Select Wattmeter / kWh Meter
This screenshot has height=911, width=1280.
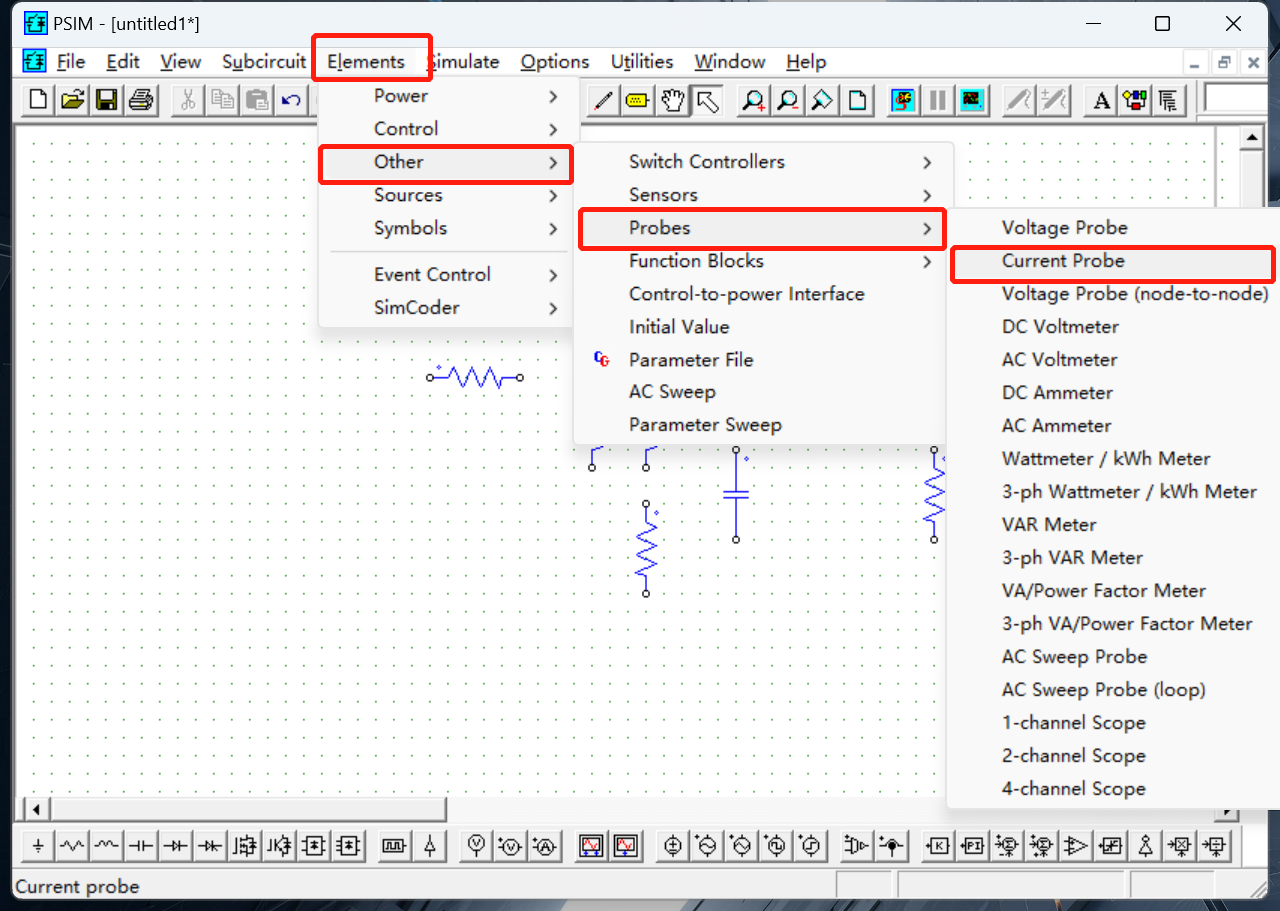point(1112,459)
